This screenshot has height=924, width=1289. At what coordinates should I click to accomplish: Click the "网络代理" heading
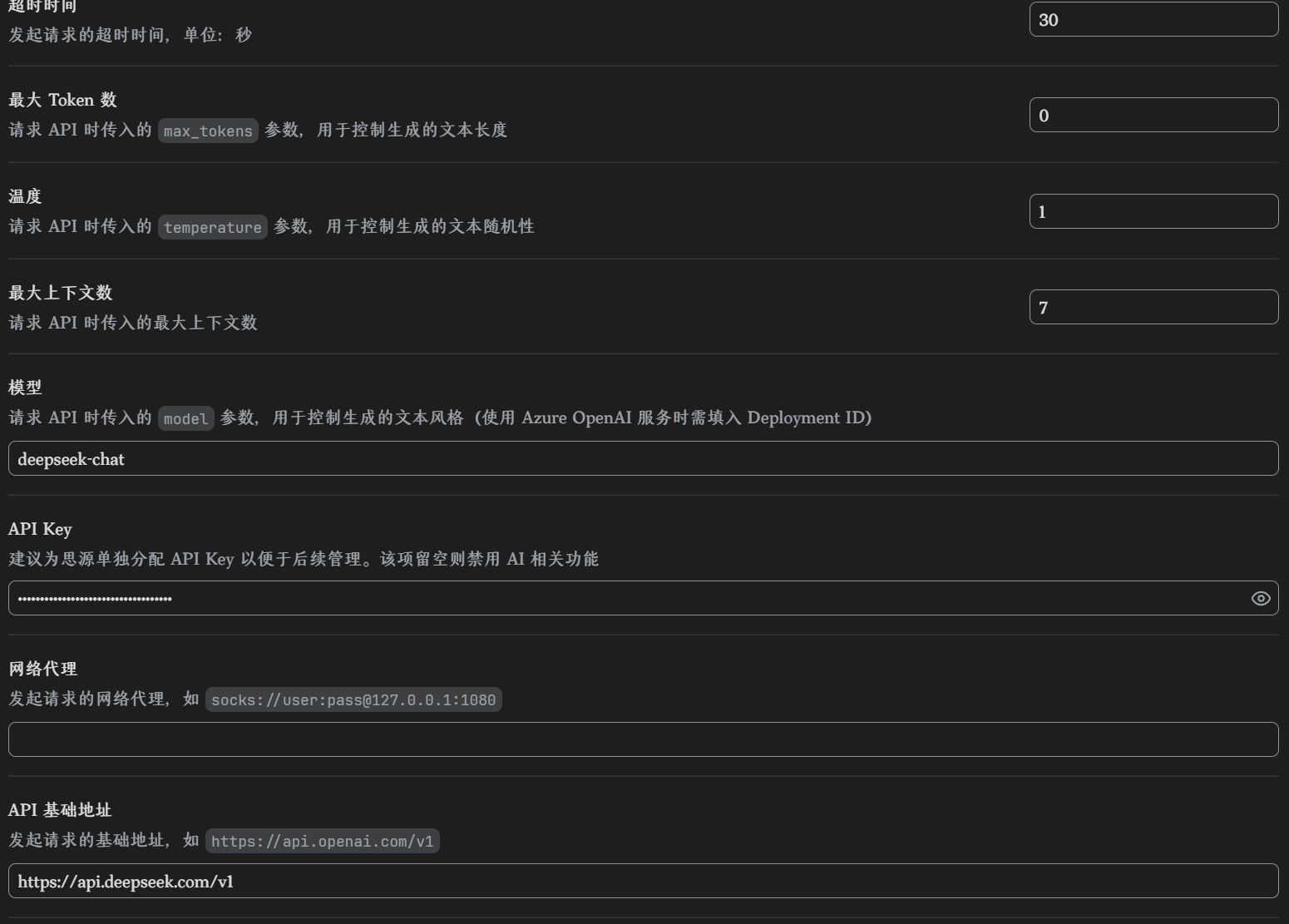[x=42, y=669]
